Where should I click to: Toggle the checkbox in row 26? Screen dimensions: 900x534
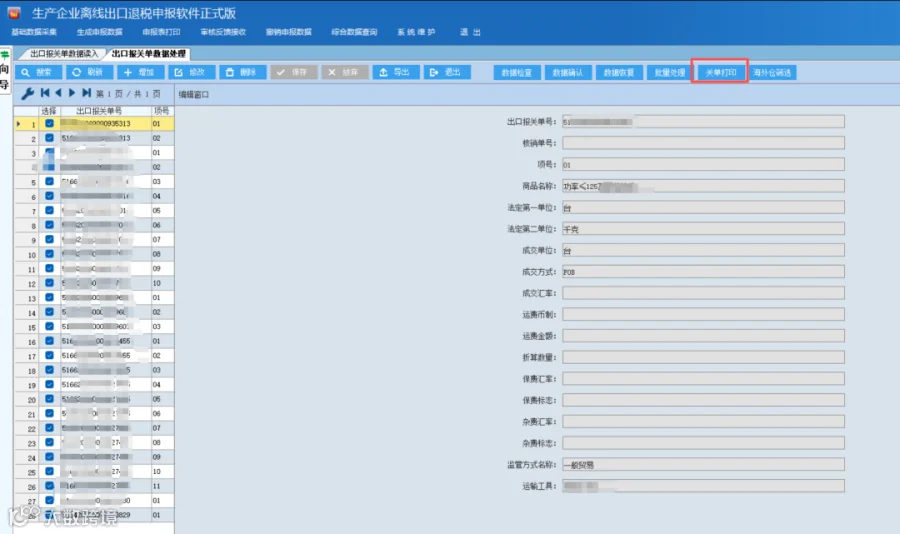(x=49, y=486)
